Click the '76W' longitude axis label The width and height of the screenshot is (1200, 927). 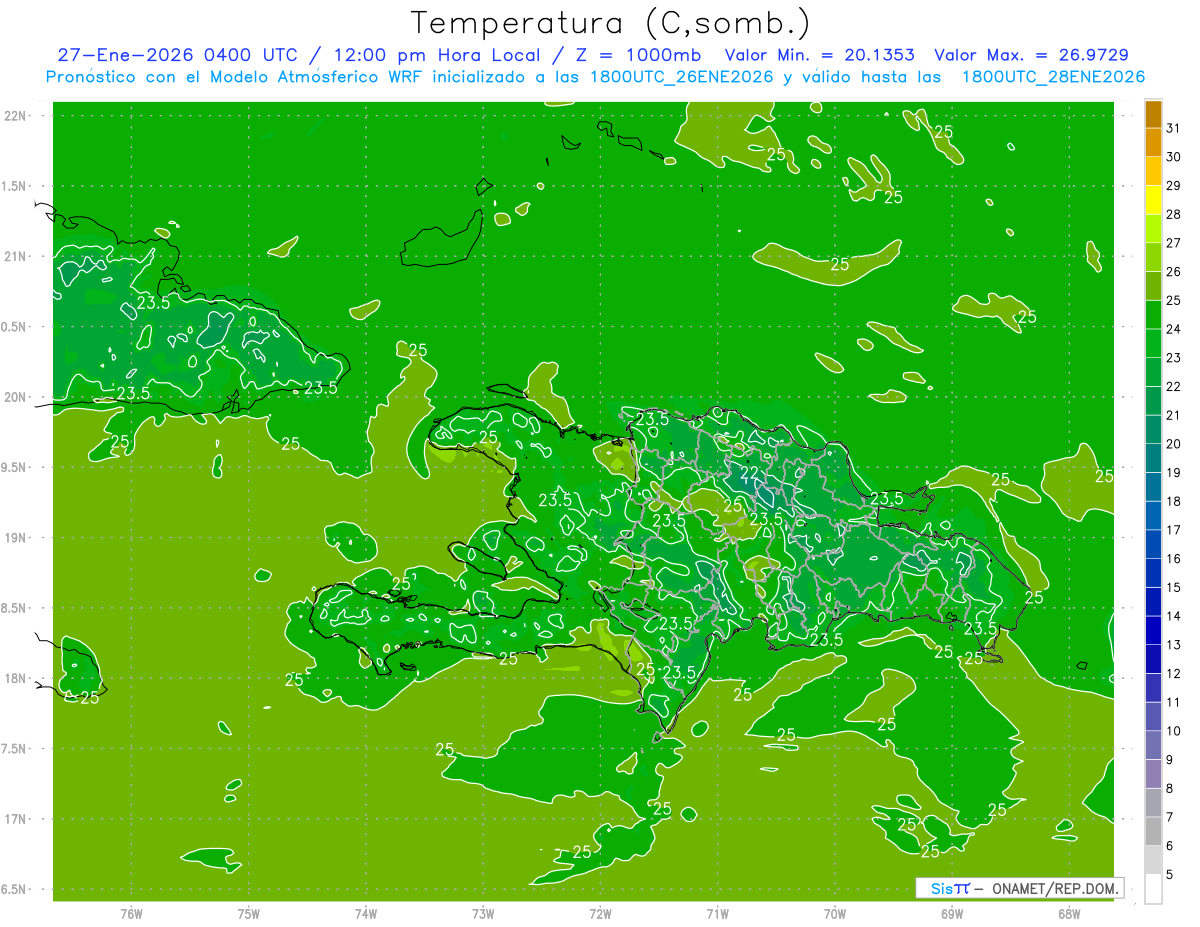coord(131,914)
